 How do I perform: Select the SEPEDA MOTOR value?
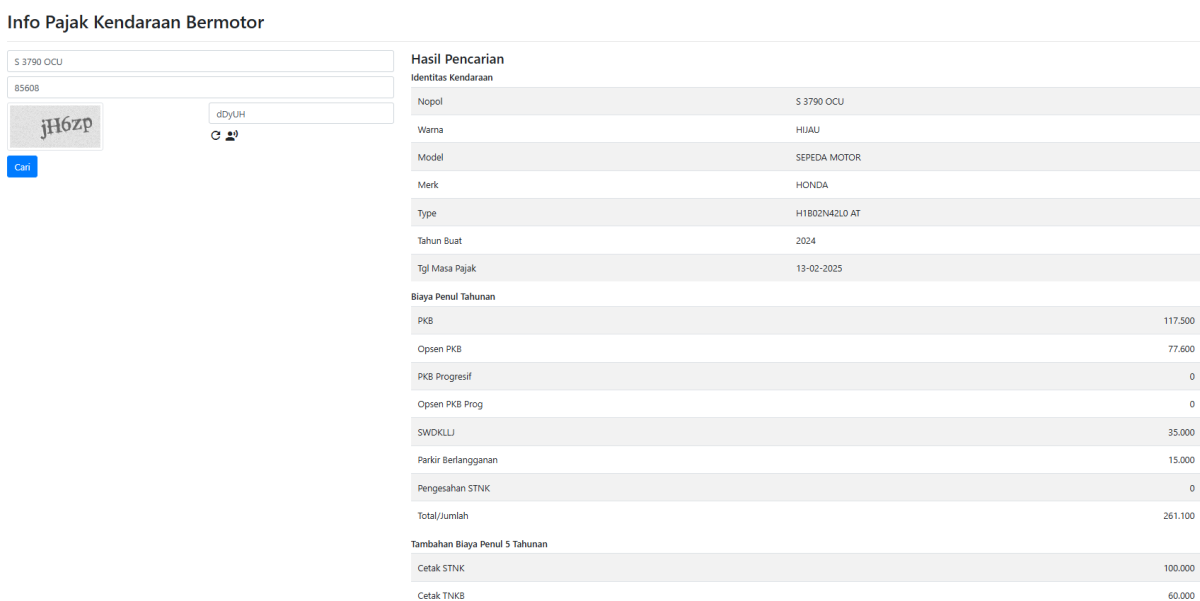pos(828,157)
